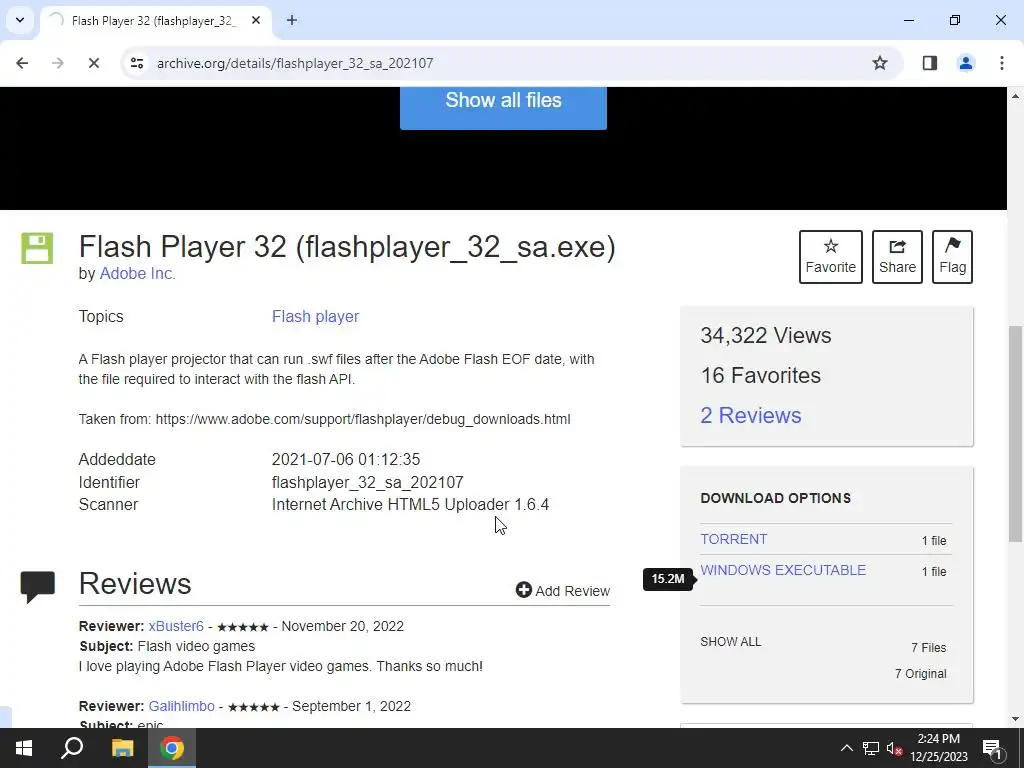Download the TORRENT file
The height and width of the screenshot is (768, 1024).
(733, 539)
